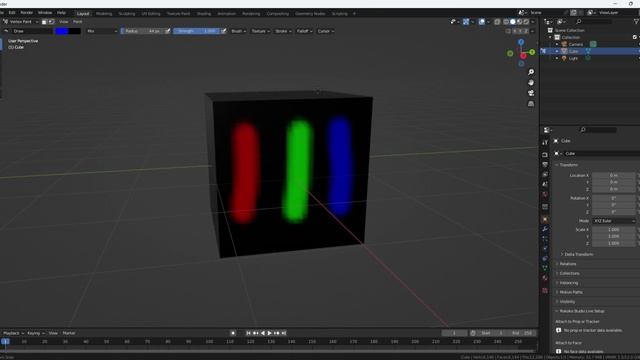Select wireframe viewport shading mode
The image size is (640, 360).
tap(506, 22)
